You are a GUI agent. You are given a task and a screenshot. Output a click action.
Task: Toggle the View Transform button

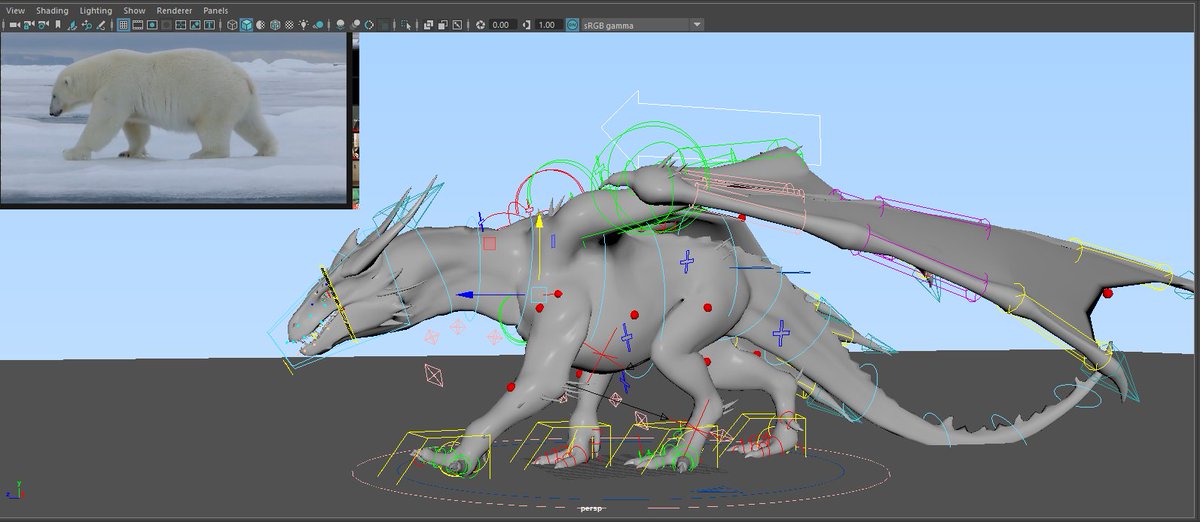point(571,24)
